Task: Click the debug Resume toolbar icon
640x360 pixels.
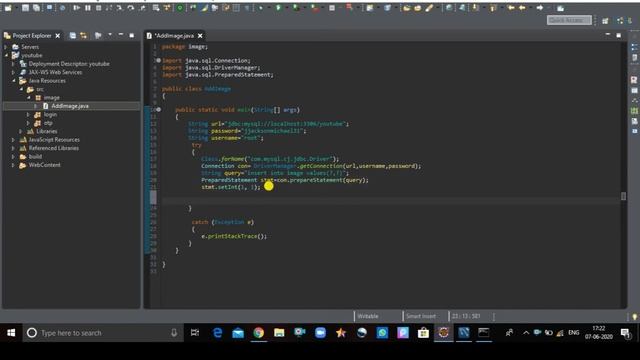Action: [77, 8]
